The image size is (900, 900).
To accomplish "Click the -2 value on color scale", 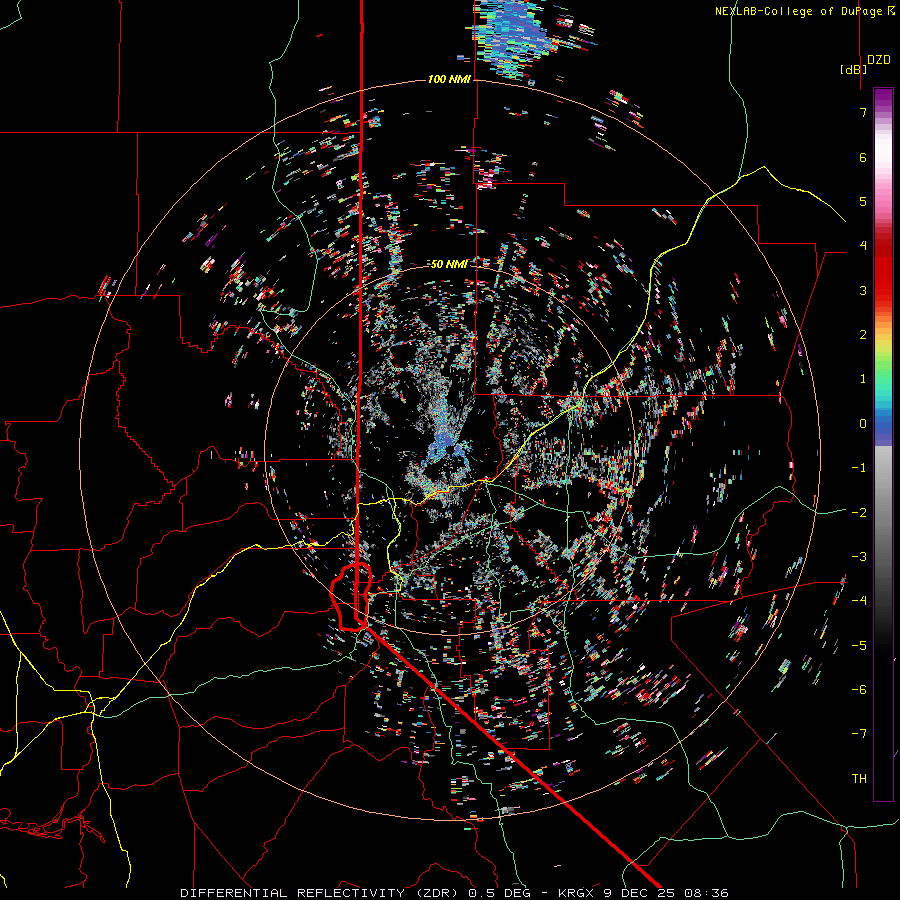I will point(859,513).
